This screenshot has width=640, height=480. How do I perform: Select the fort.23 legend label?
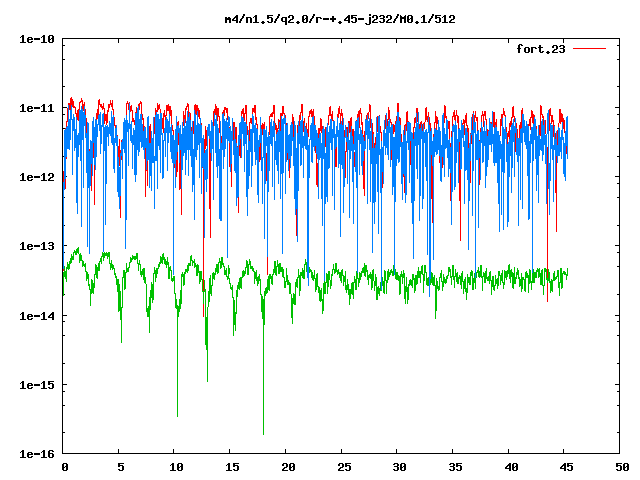pyautogui.click(x=541, y=49)
